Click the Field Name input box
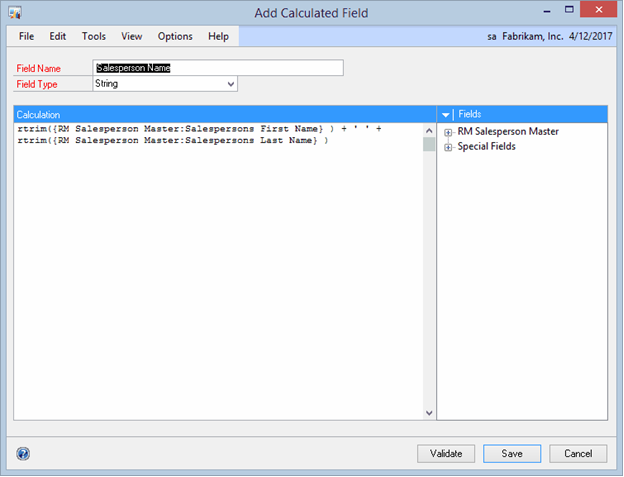 tap(218, 68)
